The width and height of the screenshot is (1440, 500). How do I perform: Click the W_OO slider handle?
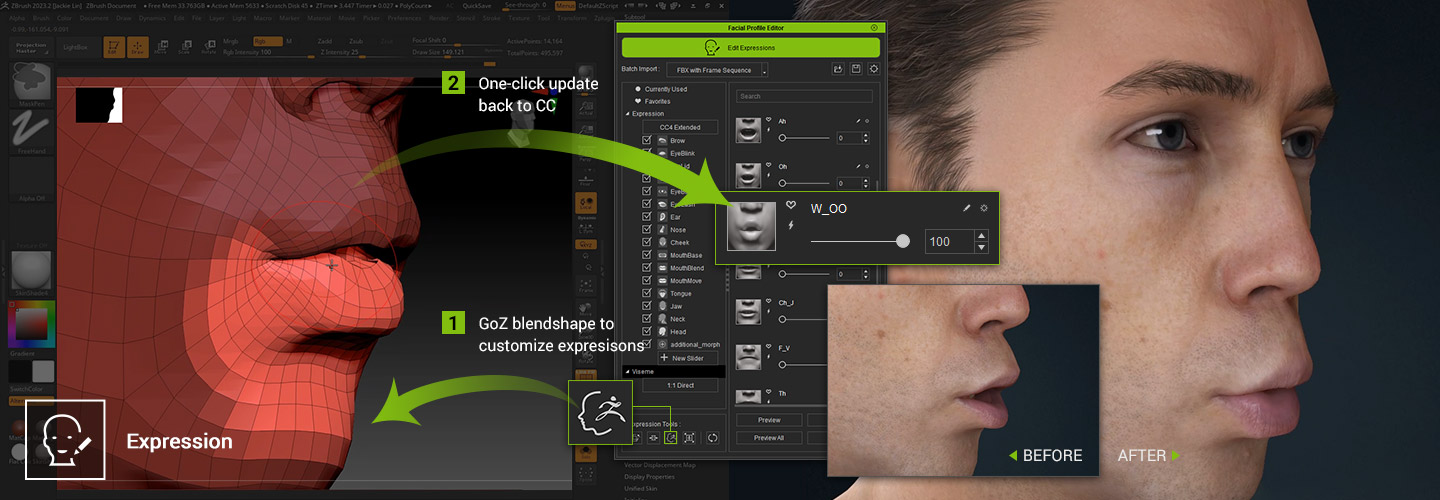(x=903, y=241)
